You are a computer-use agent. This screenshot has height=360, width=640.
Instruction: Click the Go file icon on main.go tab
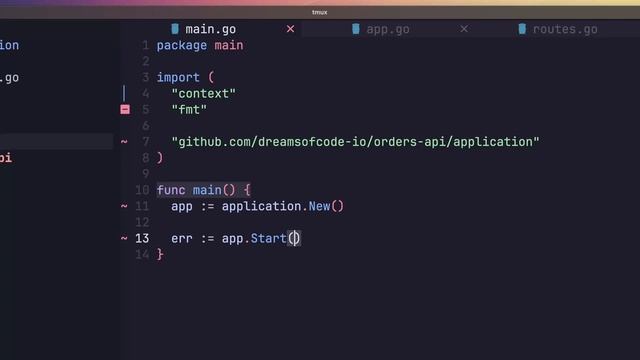point(175,29)
